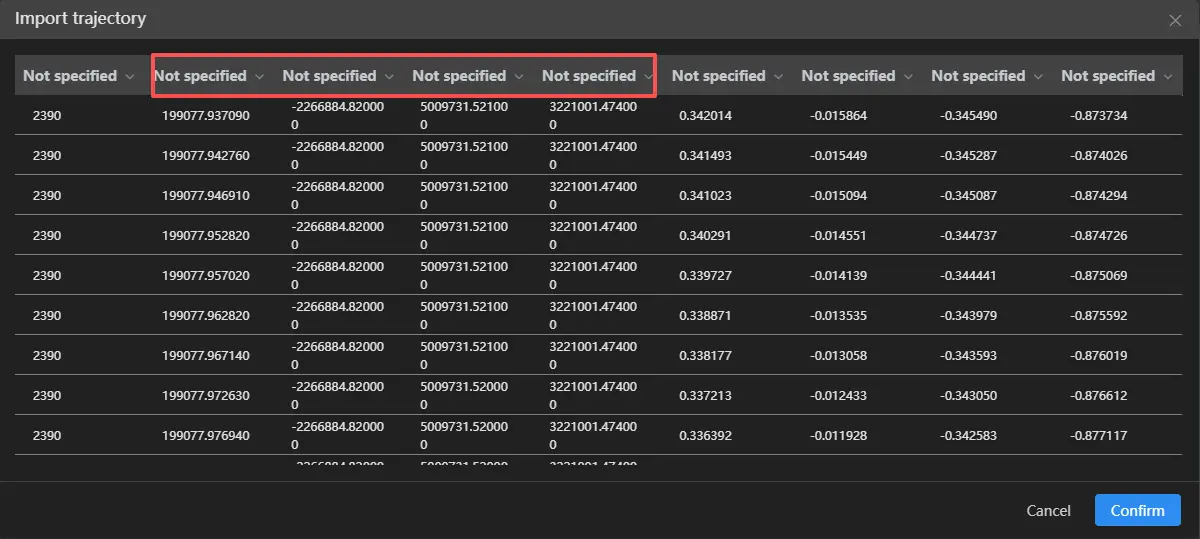Click the Confirm button
This screenshot has height=539, width=1200.
click(x=1137, y=510)
